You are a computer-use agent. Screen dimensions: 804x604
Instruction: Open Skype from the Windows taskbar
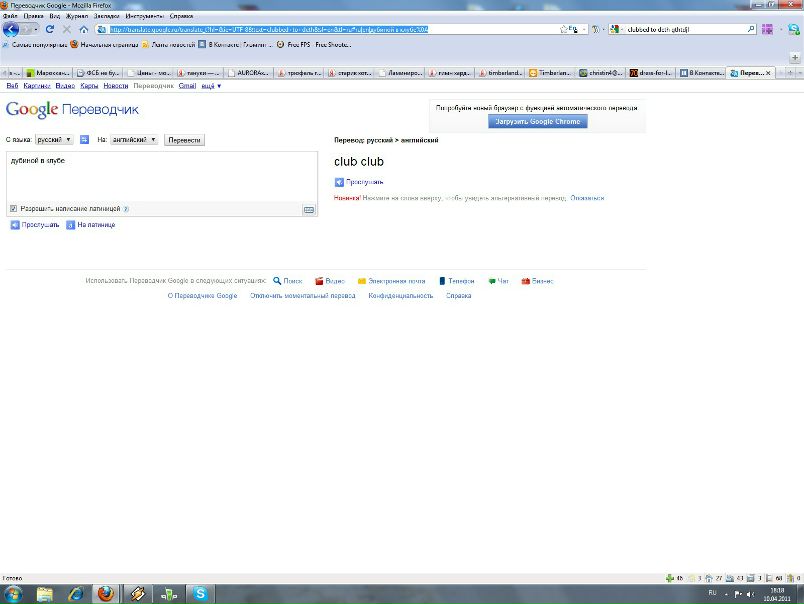click(200, 594)
